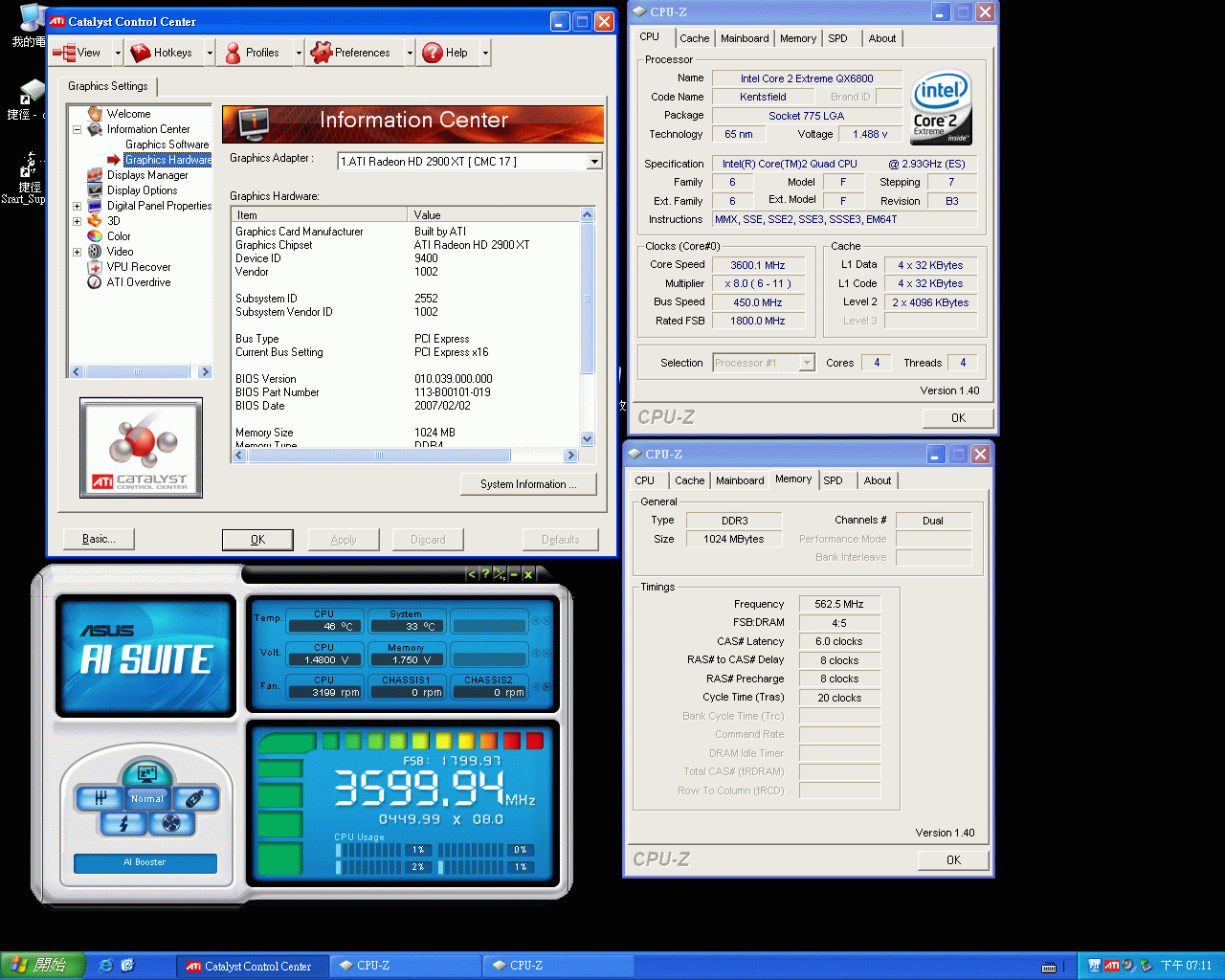Open the Hotkeys dropdown arrow

[x=210, y=53]
